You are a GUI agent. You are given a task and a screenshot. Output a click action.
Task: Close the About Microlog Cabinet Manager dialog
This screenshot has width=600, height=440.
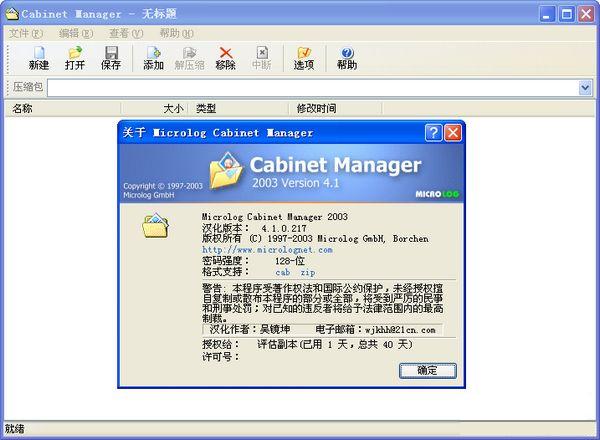click(x=453, y=133)
